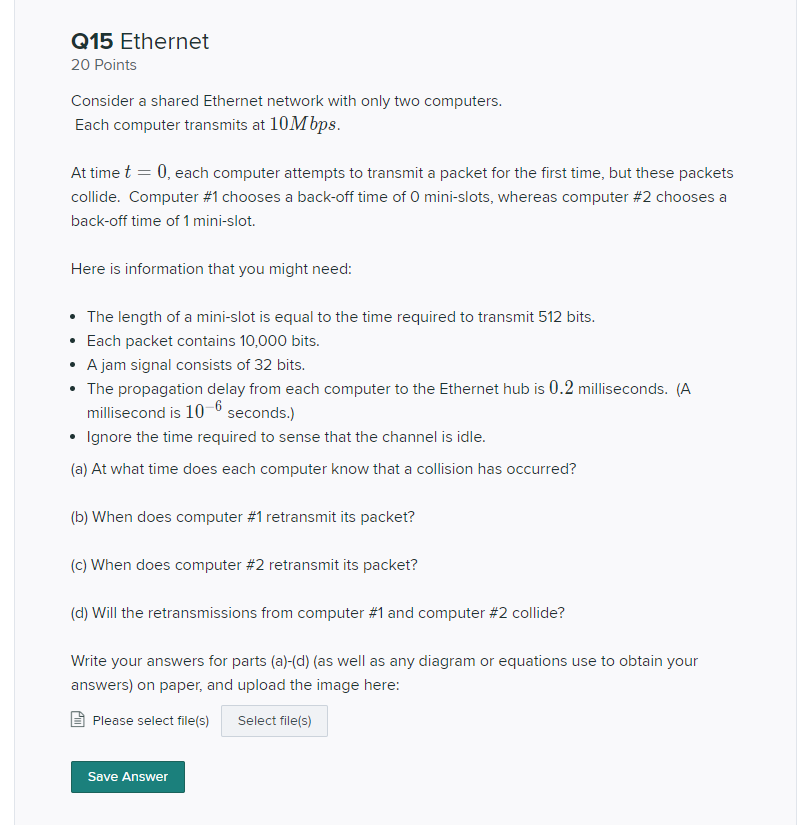
Task: Click the Q15 Ethernet heading
Action: point(140,42)
